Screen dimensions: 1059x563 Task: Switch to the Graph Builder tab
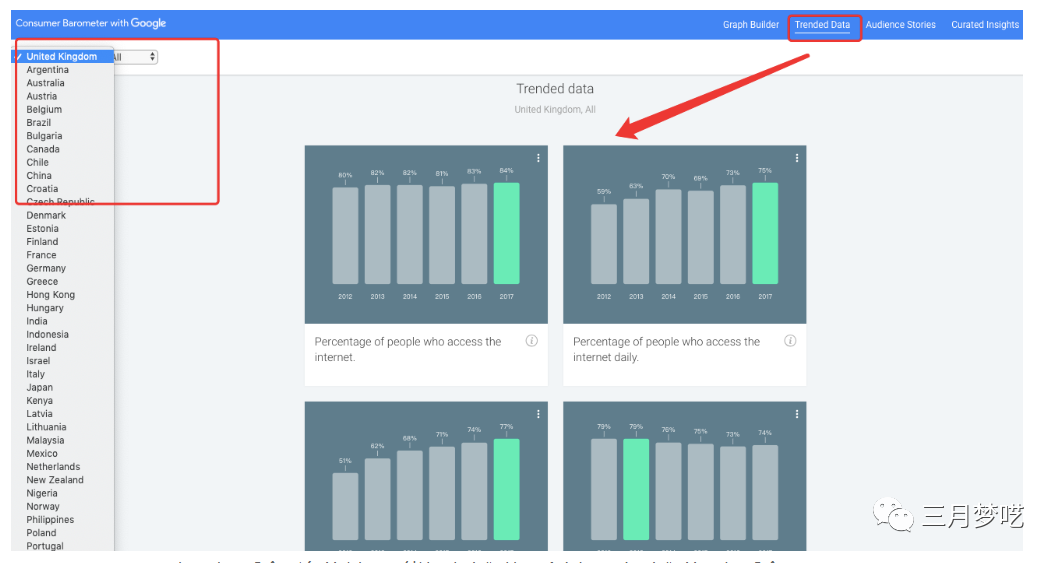(750, 25)
